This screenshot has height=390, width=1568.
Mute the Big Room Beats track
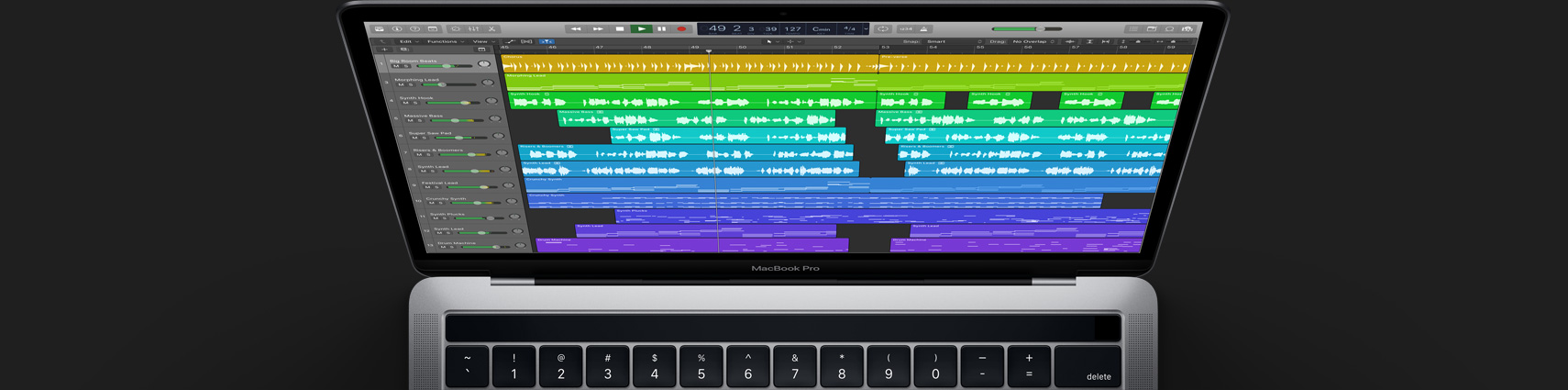pos(395,66)
